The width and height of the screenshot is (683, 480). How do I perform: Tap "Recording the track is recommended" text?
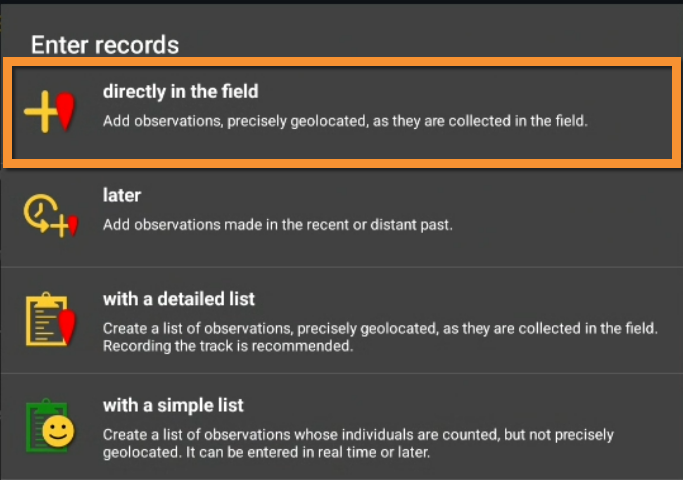pyautogui.click(x=227, y=347)
